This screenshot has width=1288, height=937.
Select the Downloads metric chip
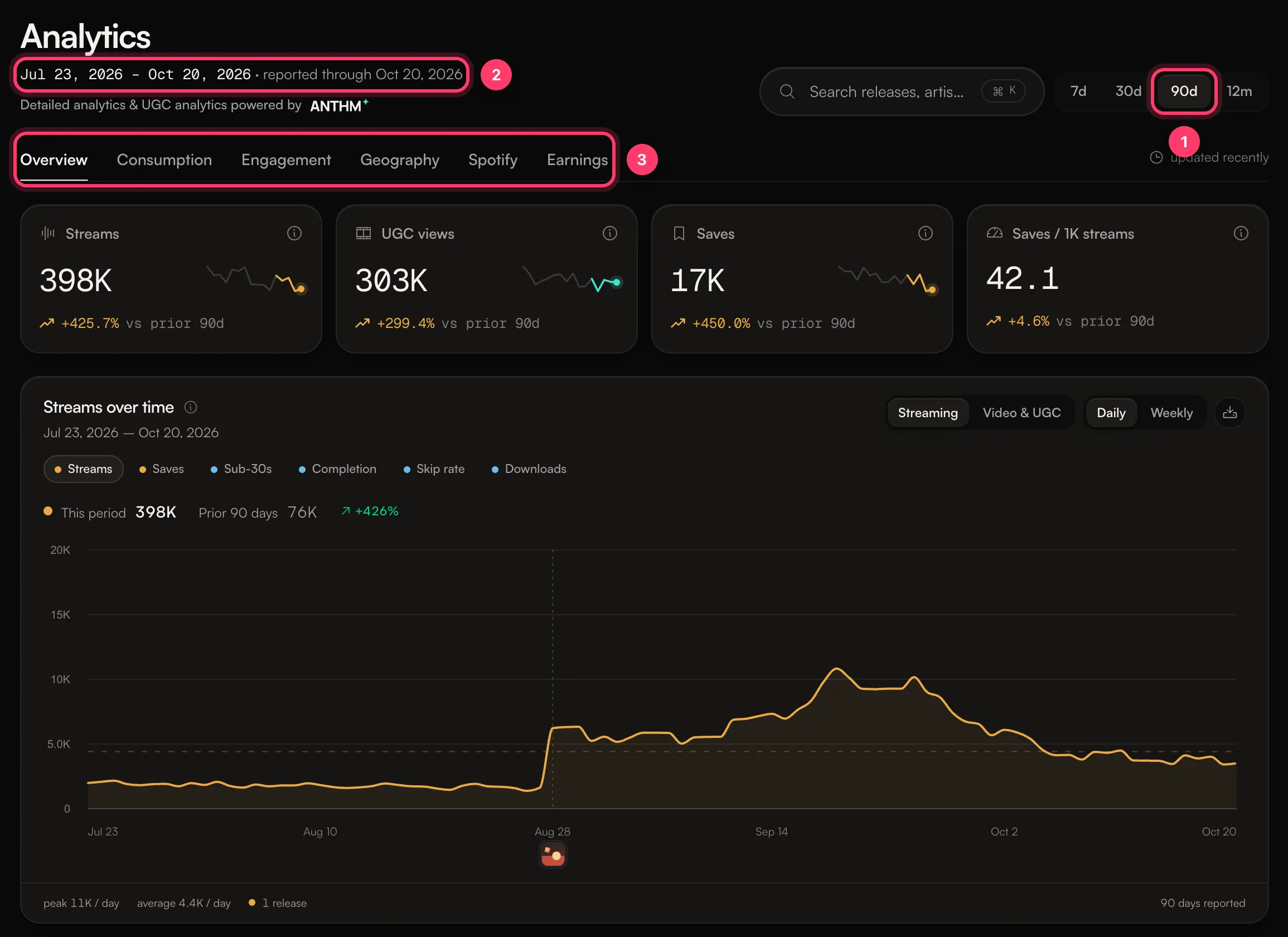tap(529, 469)
